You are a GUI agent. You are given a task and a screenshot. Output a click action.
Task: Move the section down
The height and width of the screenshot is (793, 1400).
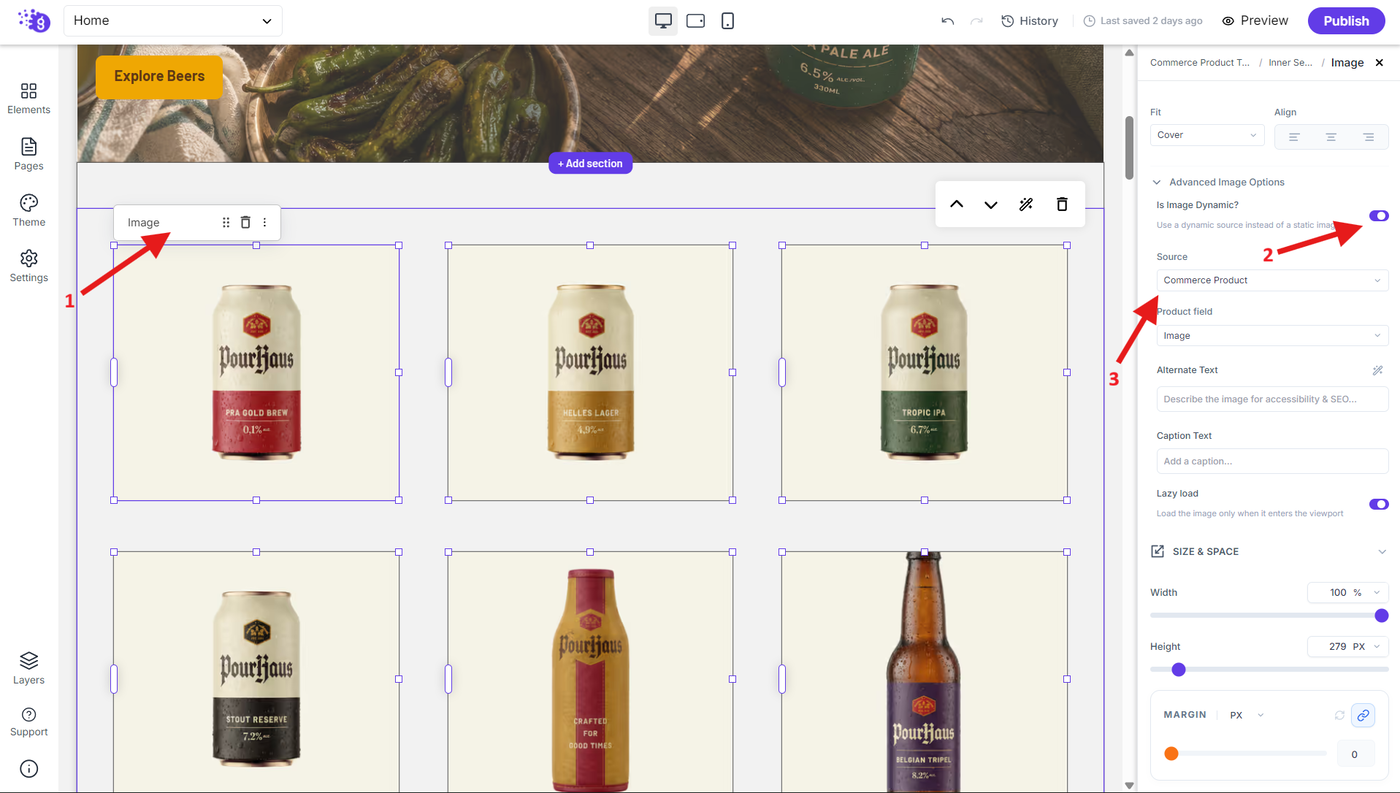[991, 205]
